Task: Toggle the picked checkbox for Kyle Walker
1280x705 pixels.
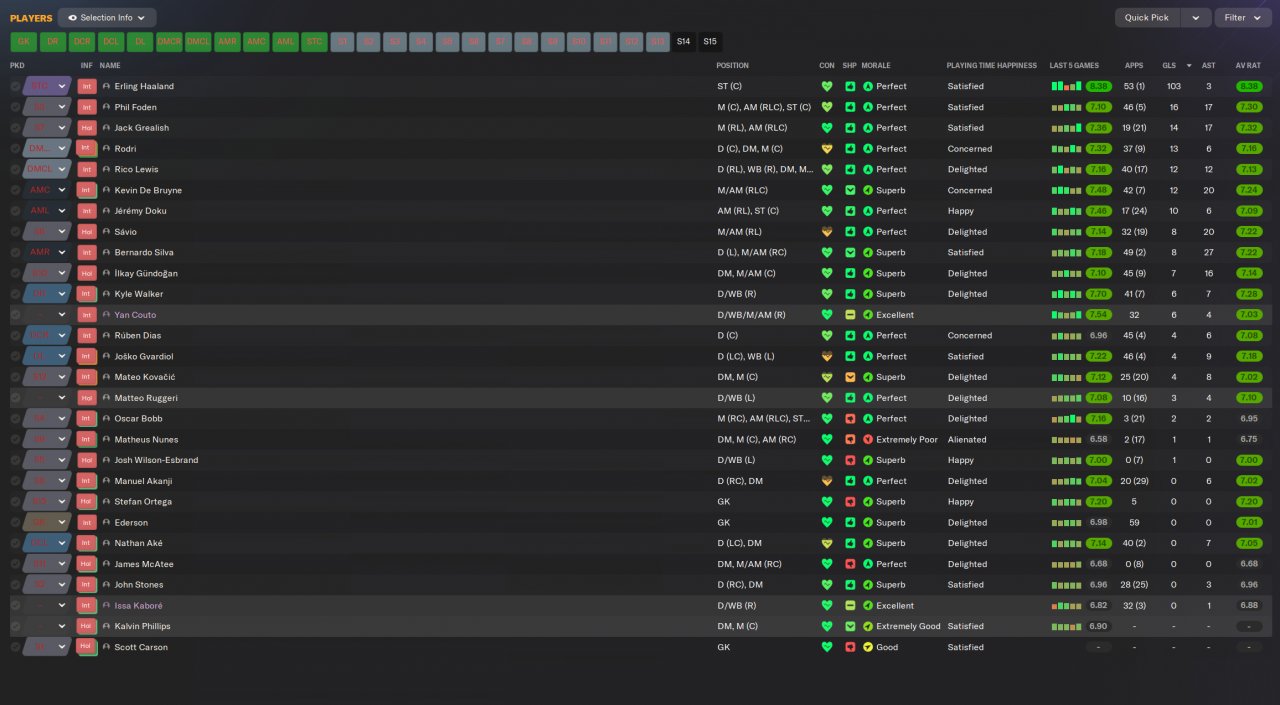Action: click(x=15, y=294)
